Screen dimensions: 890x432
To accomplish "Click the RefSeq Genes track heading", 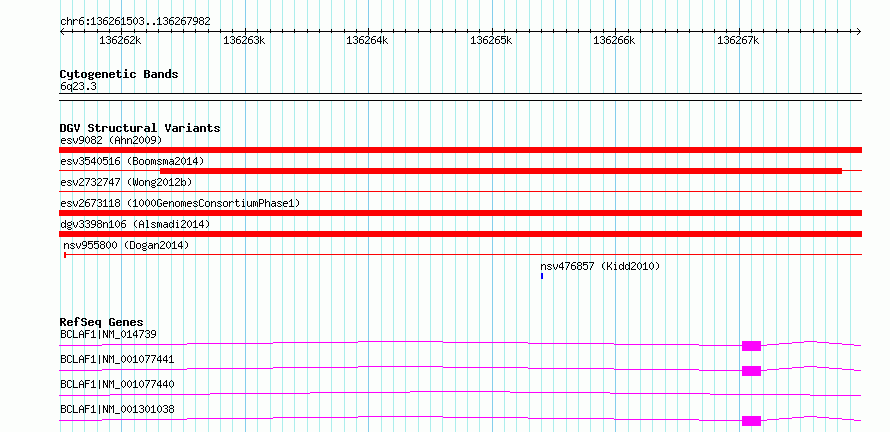I will click(102, 322).
